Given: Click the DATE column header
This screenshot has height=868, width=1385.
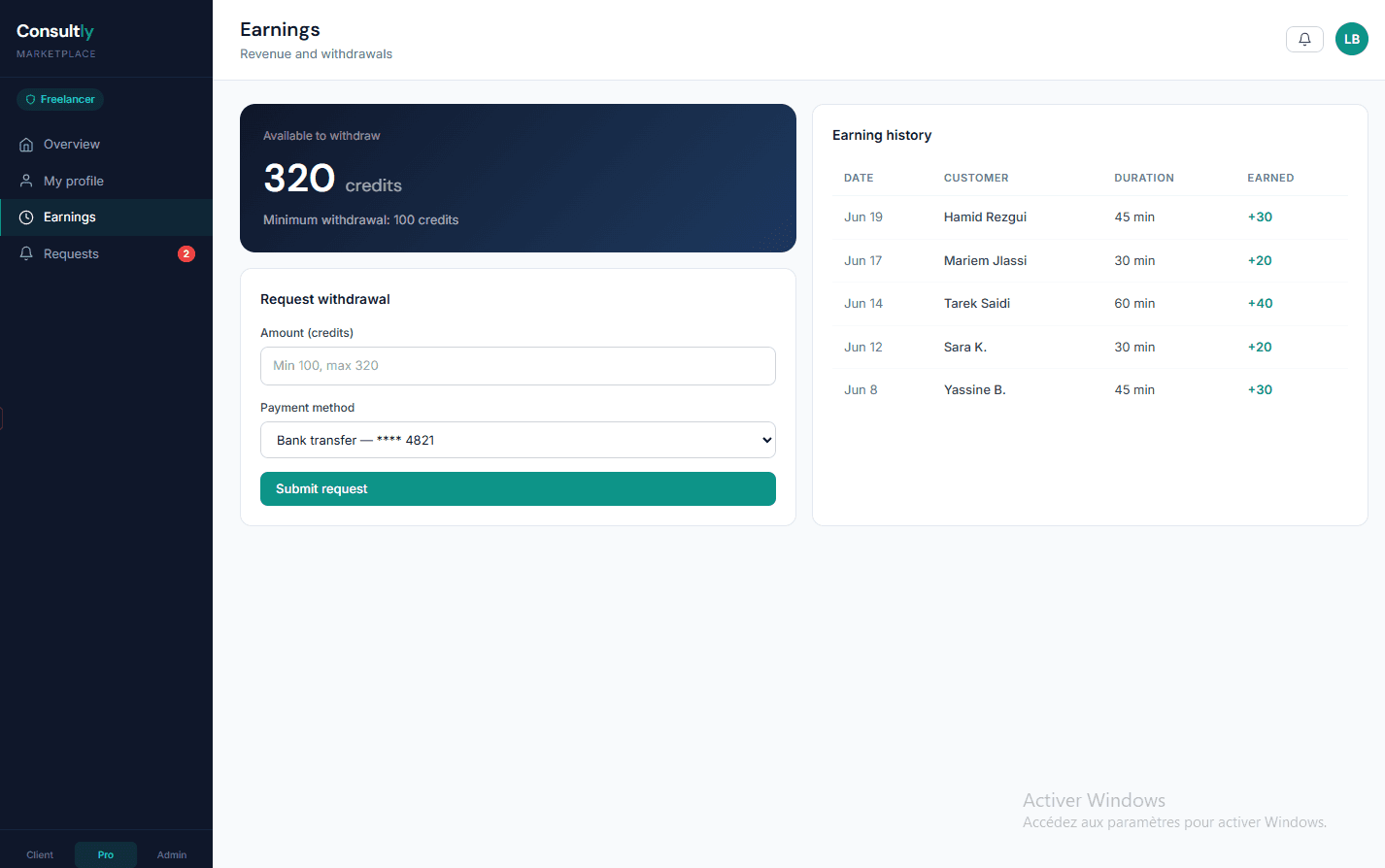Looking at the screenshot, I should pyautogui.click(x=859, y=178).
